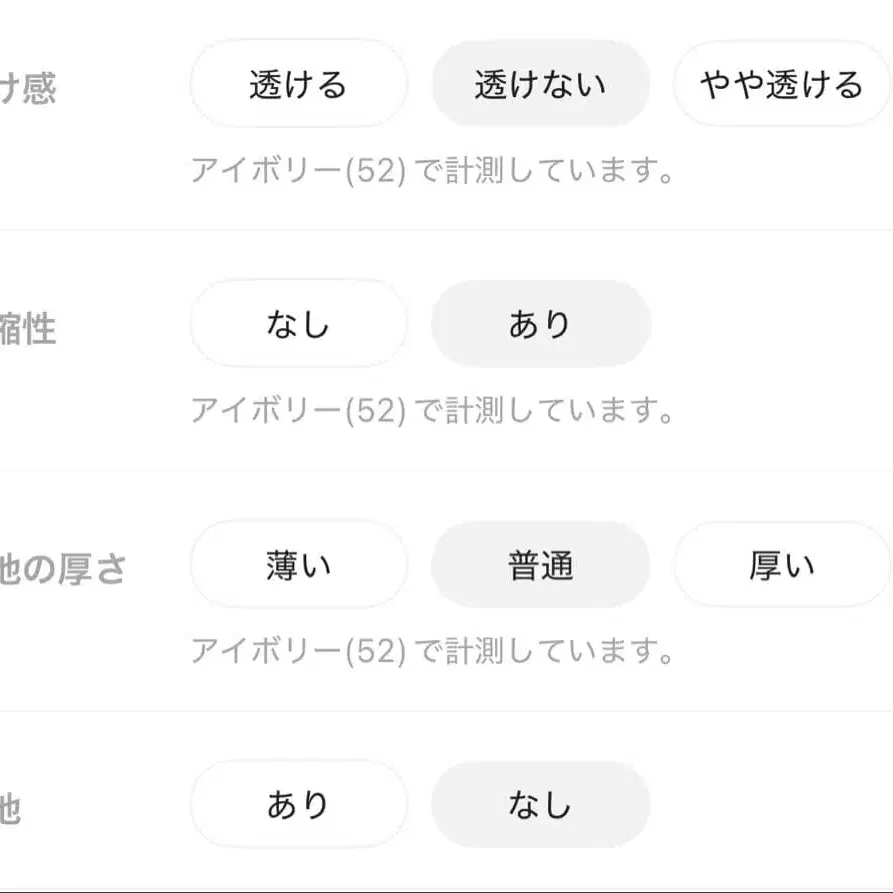Select the 透ける sheerness option

[x=298, y=84]
